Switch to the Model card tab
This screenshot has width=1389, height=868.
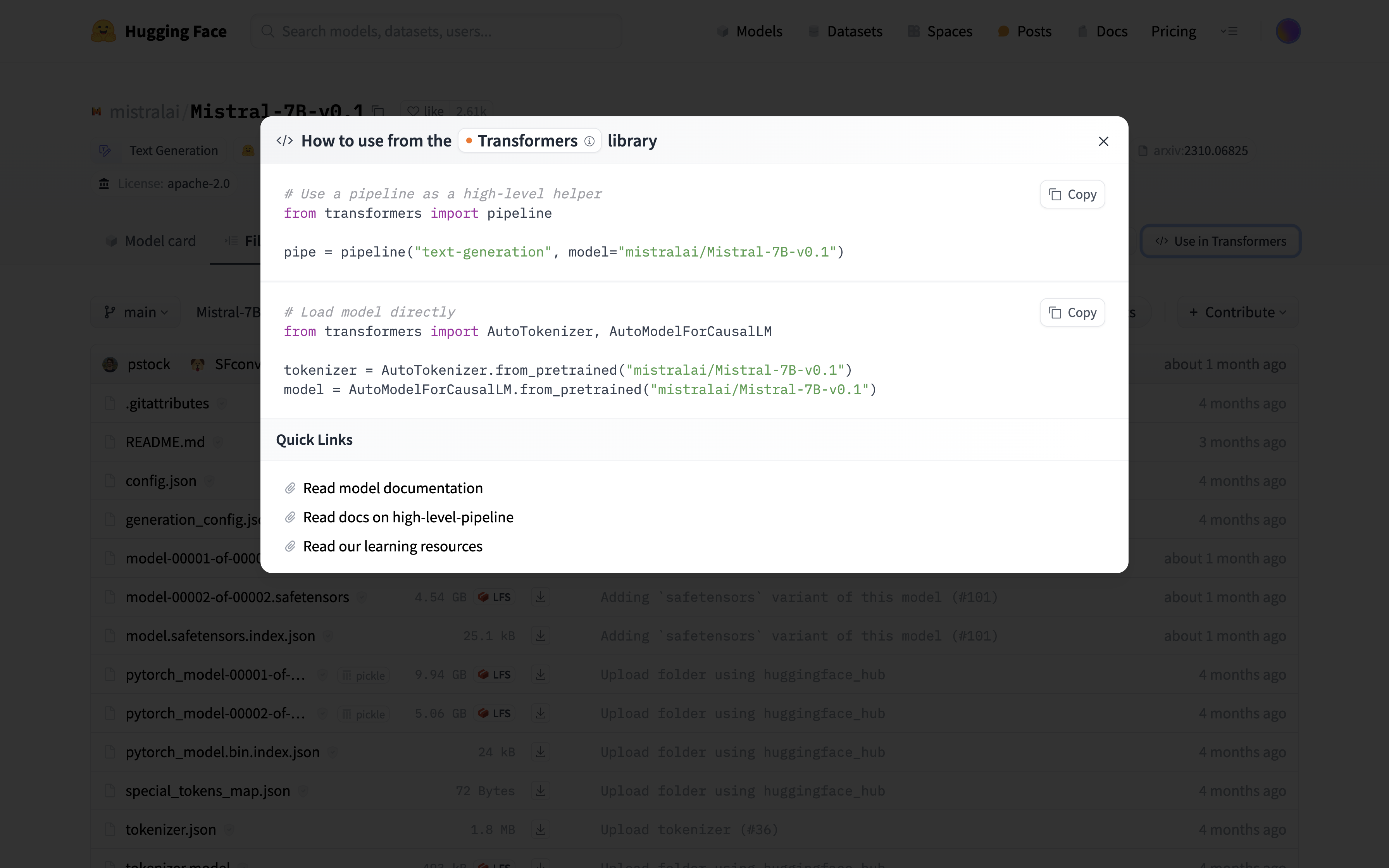tap(150, 241)
